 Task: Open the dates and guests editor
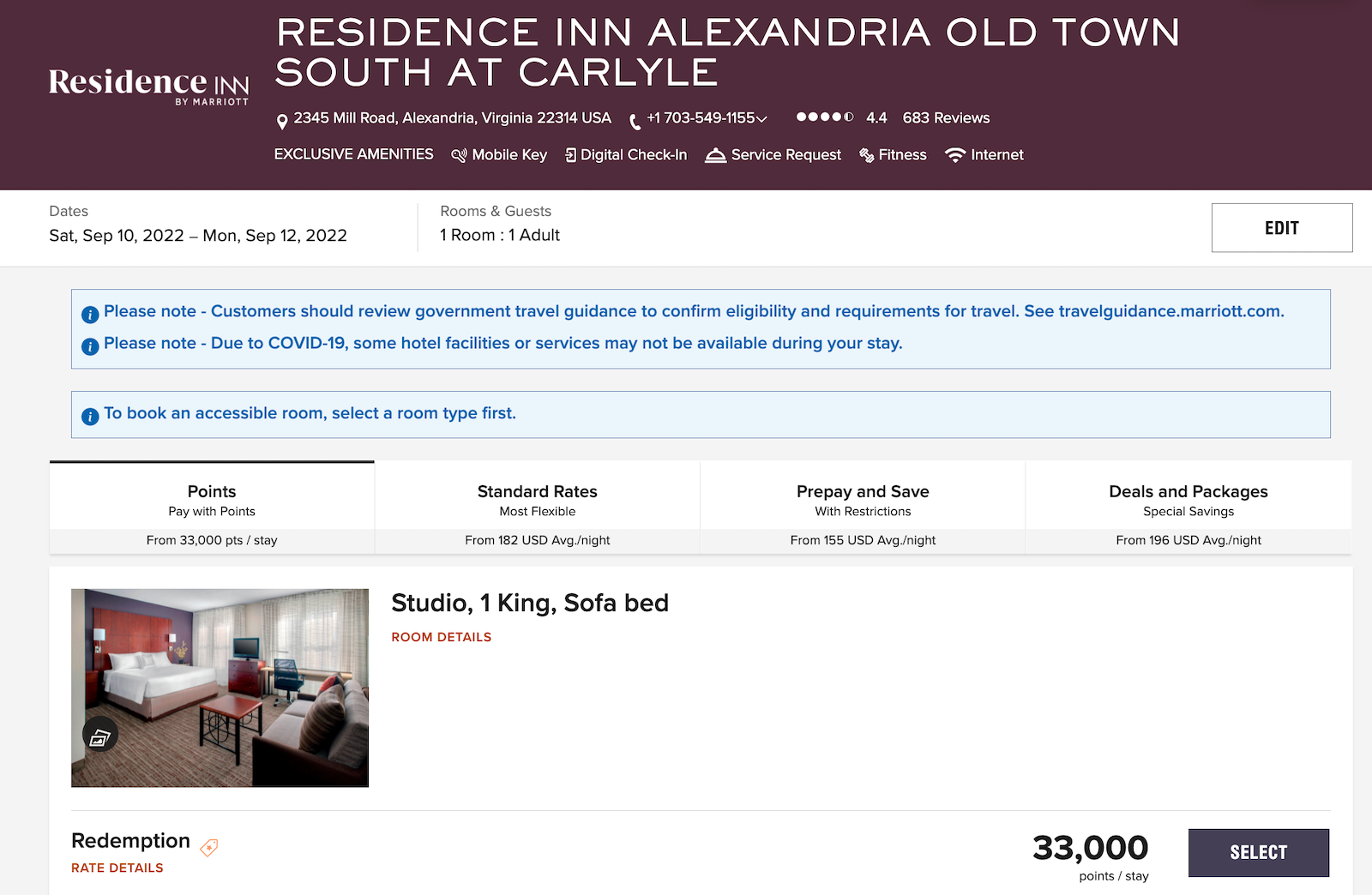click(x=1281, y=227)
